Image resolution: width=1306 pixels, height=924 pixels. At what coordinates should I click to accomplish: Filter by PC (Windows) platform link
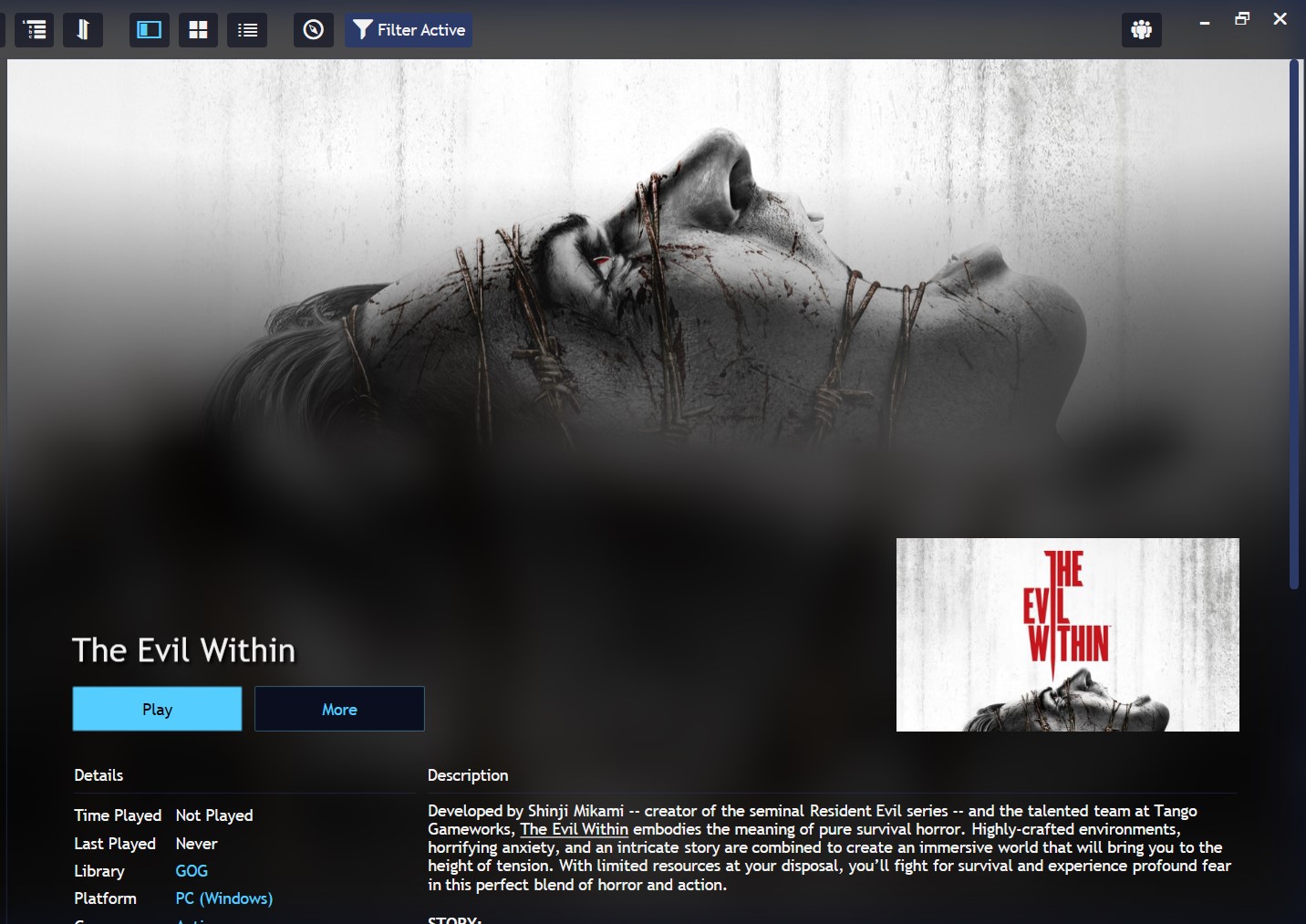coord(224,898)
